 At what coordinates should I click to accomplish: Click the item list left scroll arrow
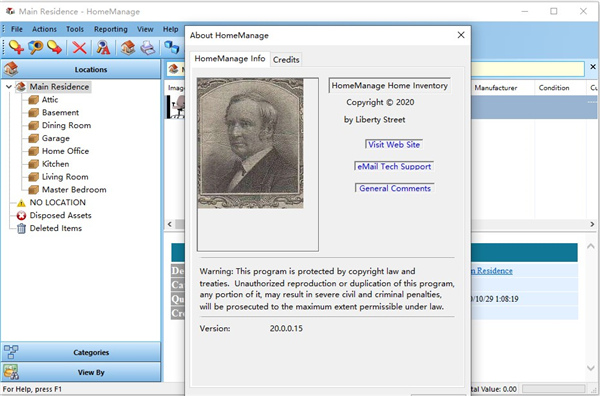point(170,224)
